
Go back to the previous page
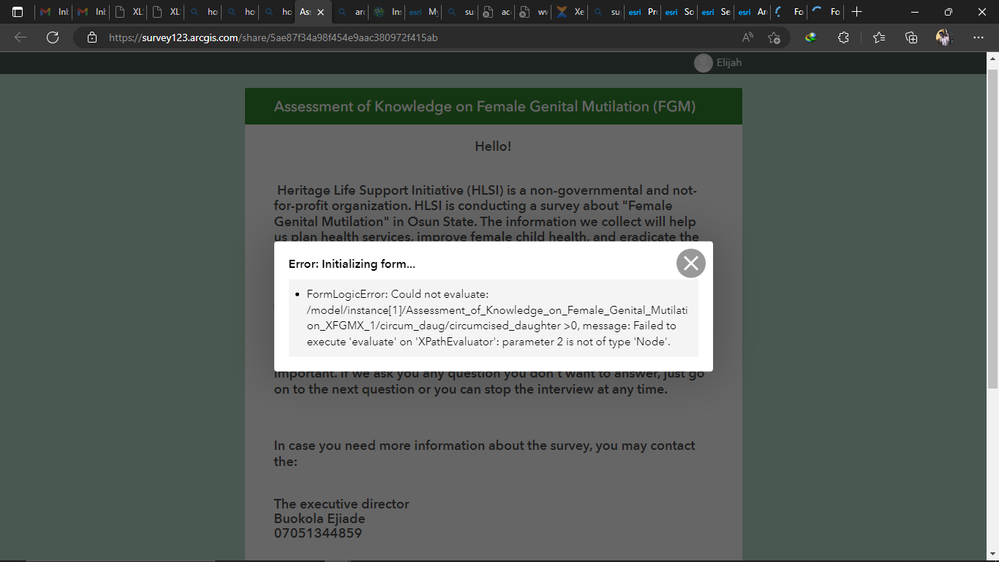pyautogui.click(x=20, y=38)
